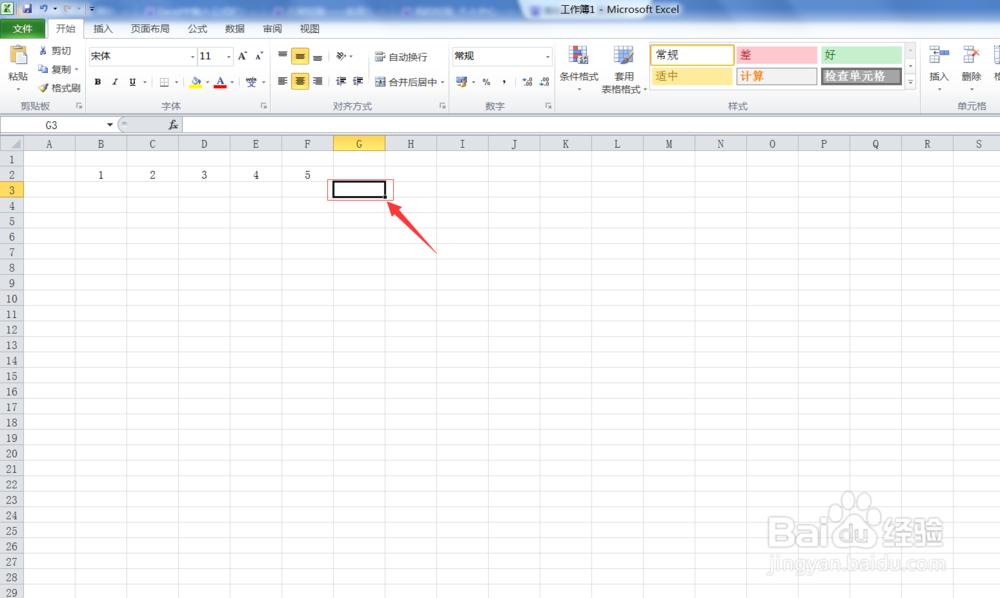Click the Copy (复制) icon

(x=43, y=69)
